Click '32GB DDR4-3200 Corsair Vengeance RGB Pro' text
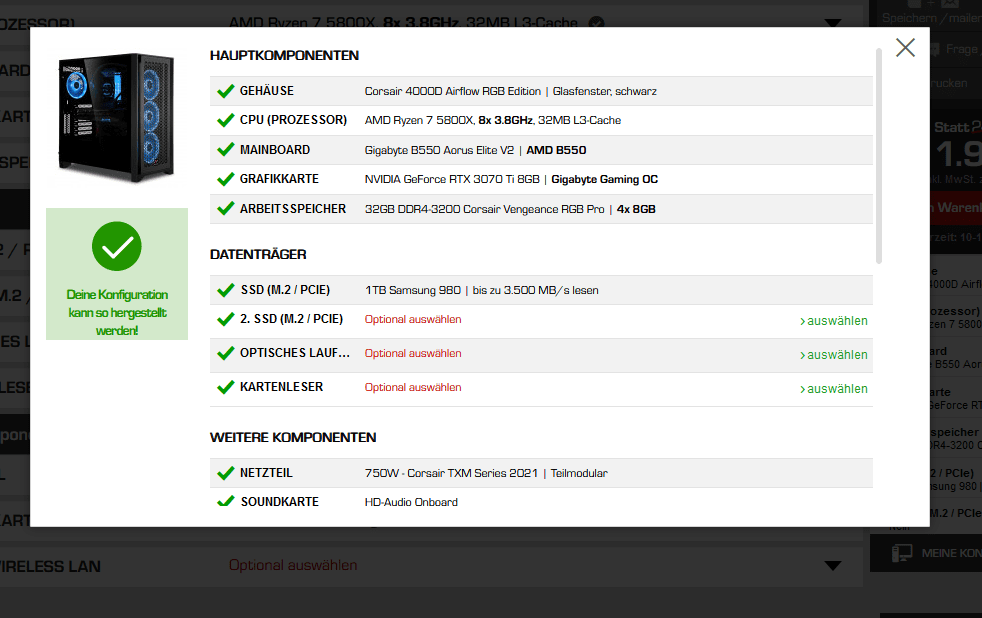 coord(485,209)
